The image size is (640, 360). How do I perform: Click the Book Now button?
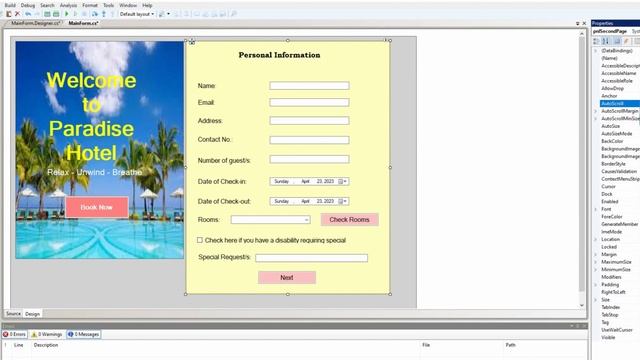[x=97, y=207]
